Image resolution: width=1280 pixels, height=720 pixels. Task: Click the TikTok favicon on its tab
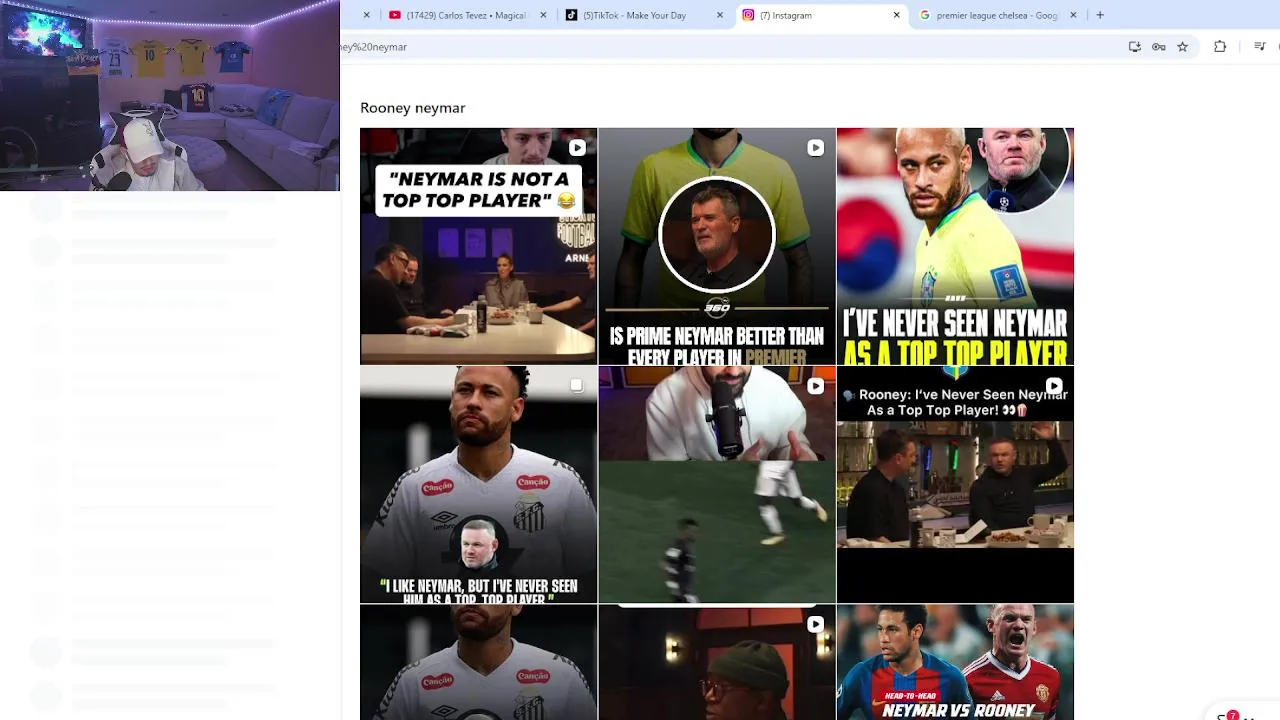(x=571, y=15)
